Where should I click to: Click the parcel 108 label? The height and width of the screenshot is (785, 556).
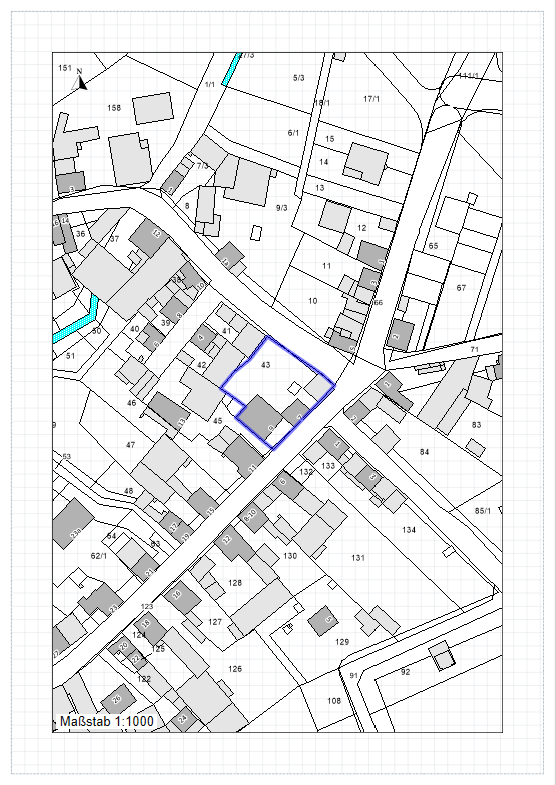coord(334,701)
